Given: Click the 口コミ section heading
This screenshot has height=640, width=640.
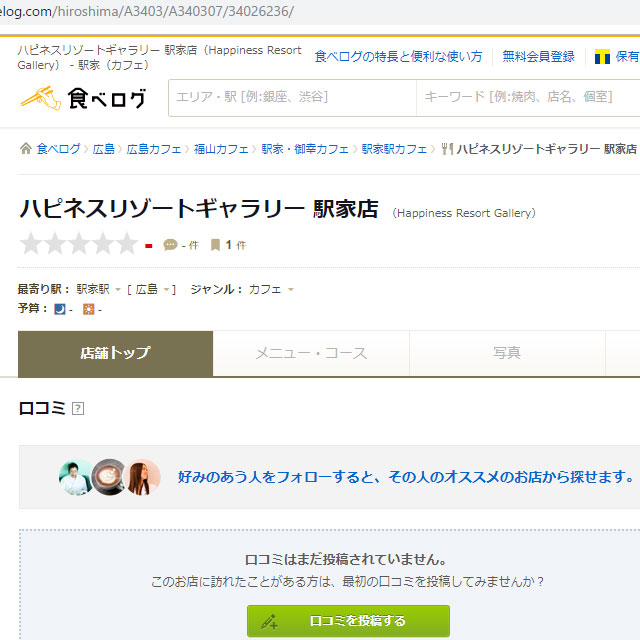Looking at the screenshot, I should click(42, 408).
